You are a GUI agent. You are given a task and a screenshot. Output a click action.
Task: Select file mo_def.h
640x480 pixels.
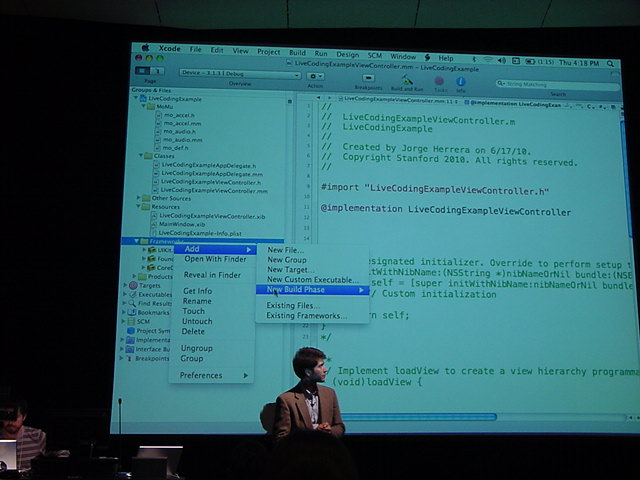point(175,148)
